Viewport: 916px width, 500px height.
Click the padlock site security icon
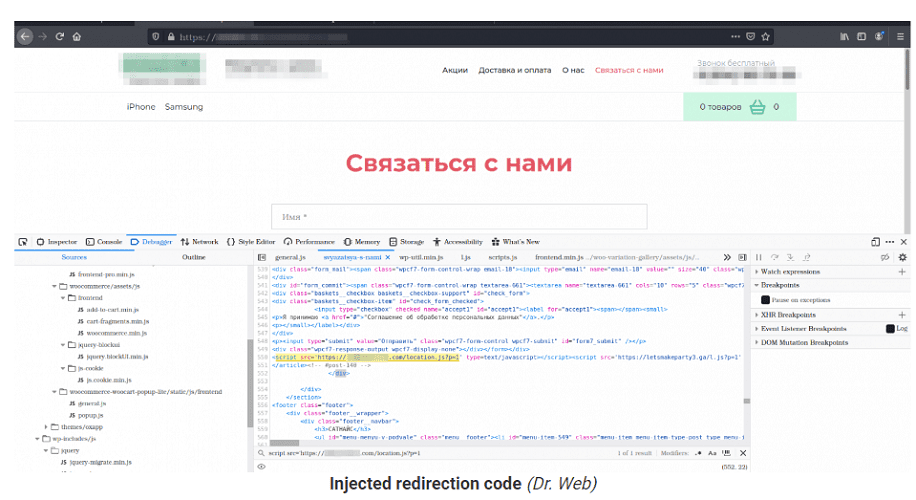click(x=171, y=36)
